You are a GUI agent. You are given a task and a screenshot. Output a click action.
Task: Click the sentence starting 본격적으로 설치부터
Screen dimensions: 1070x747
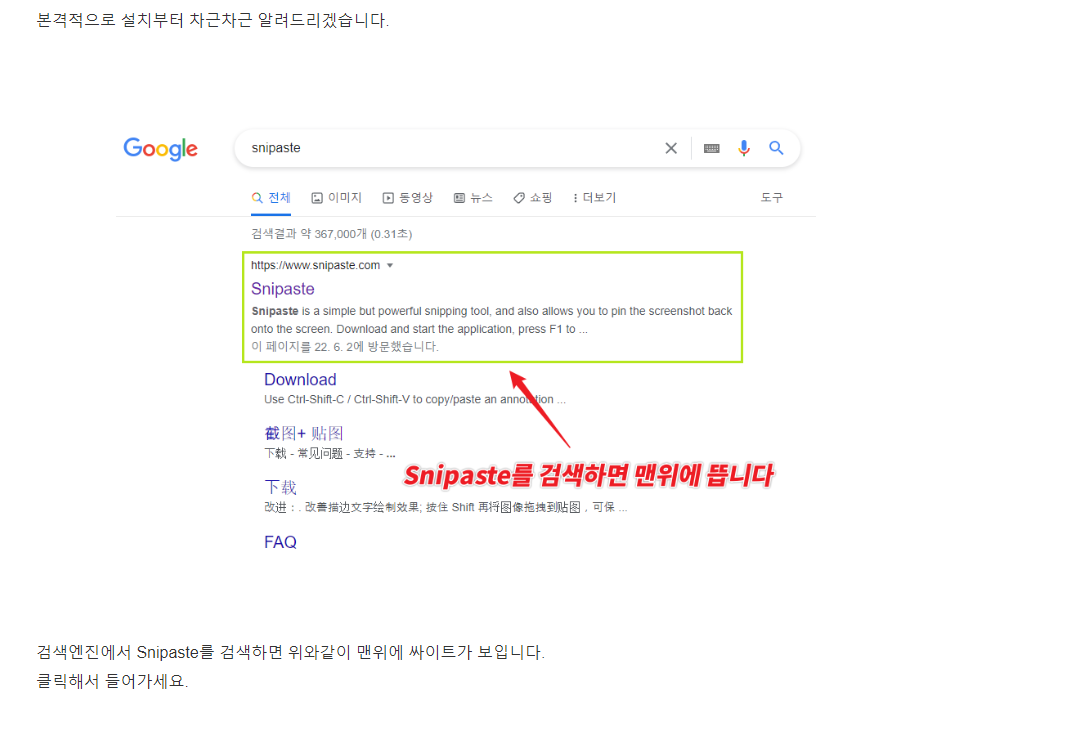click(x=212, y=20)
